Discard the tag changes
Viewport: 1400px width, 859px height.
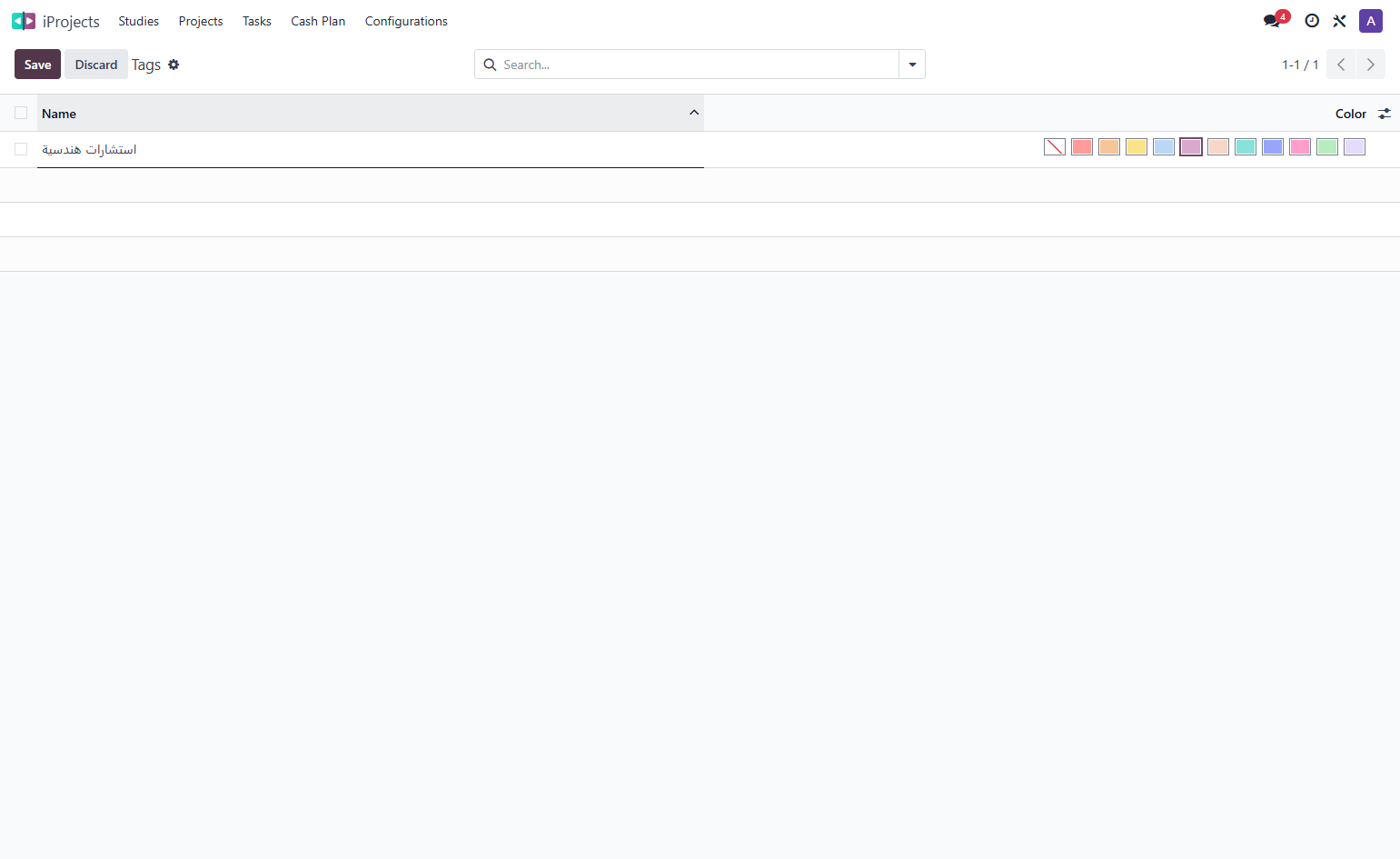coord(96,65)
